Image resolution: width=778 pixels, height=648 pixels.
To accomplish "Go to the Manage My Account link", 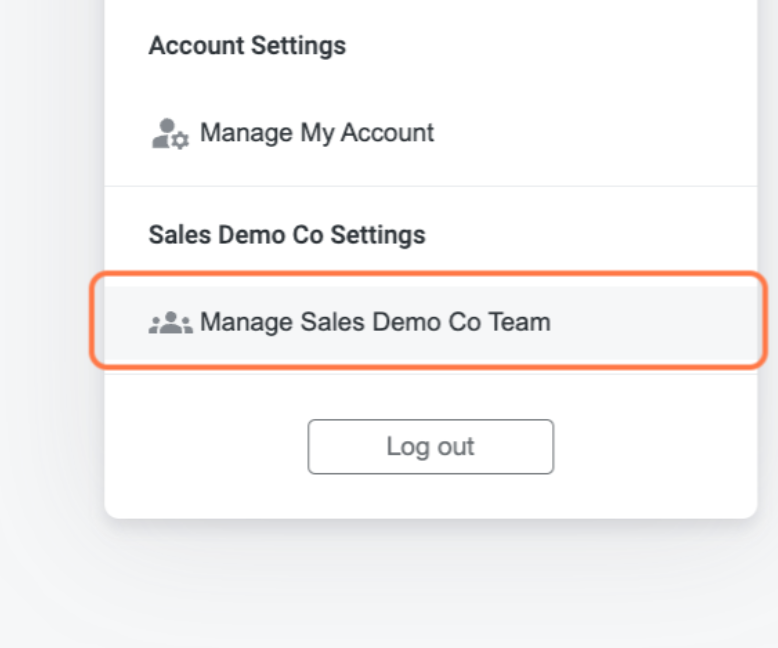I will (316, 133).
